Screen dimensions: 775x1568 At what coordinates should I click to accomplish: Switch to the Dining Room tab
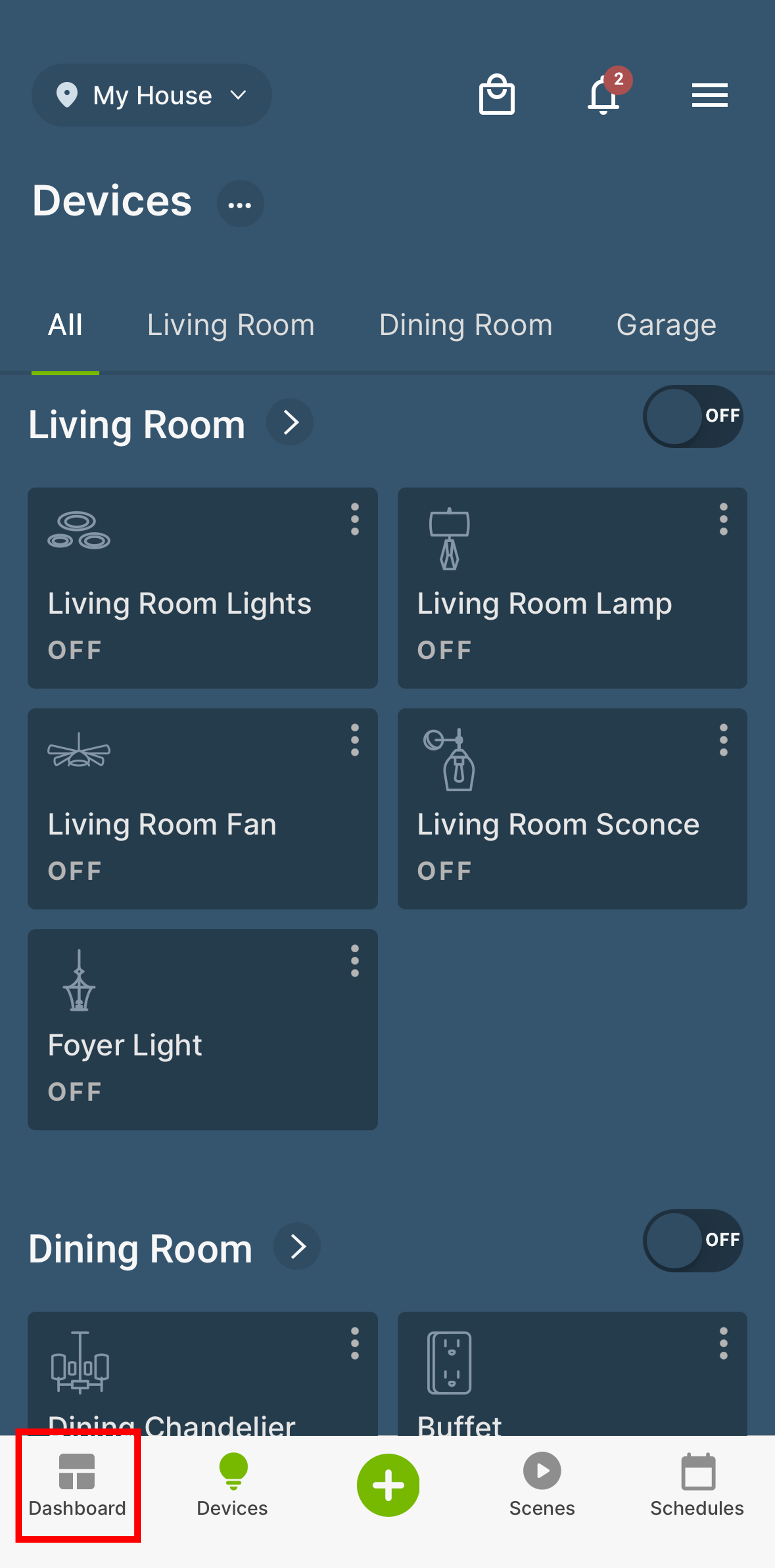pos(466,325)
